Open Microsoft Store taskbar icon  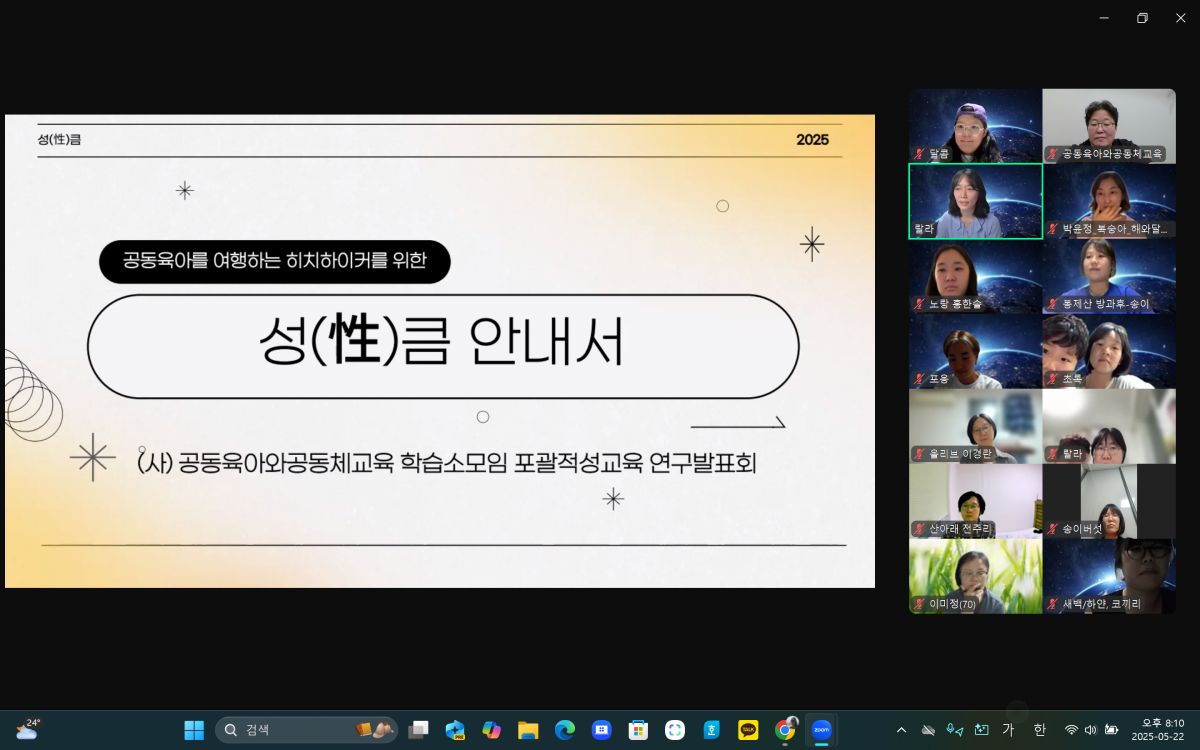click(x=638, y=730)
